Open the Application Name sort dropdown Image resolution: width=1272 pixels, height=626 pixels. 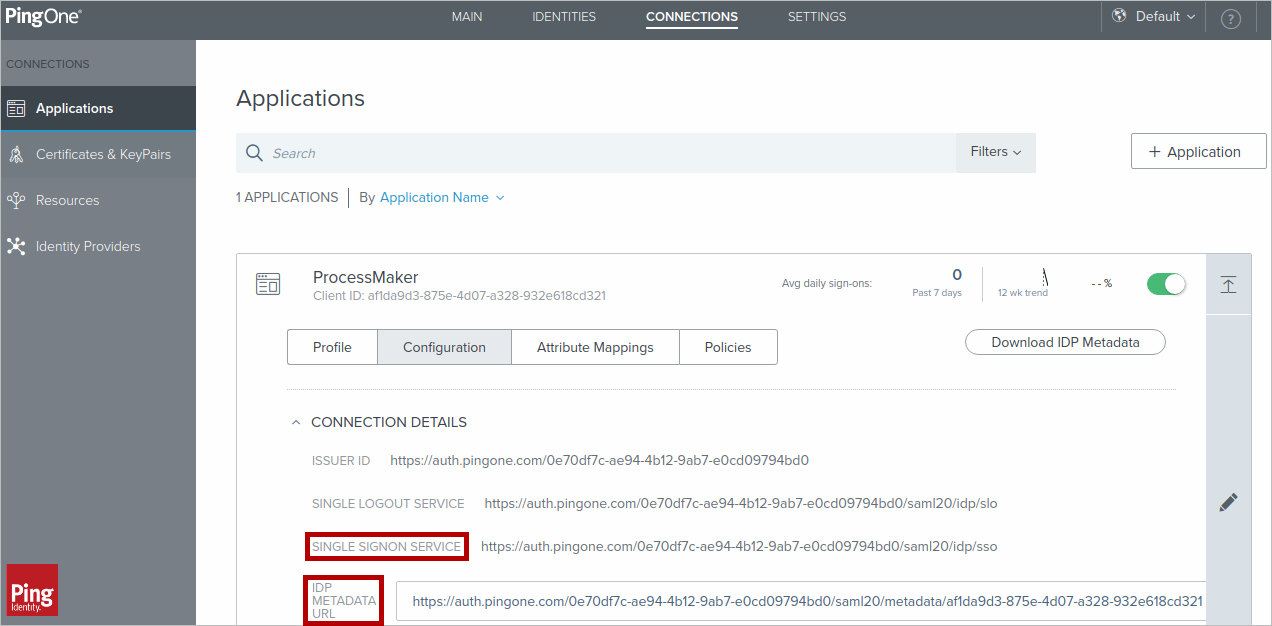(442, 197)
